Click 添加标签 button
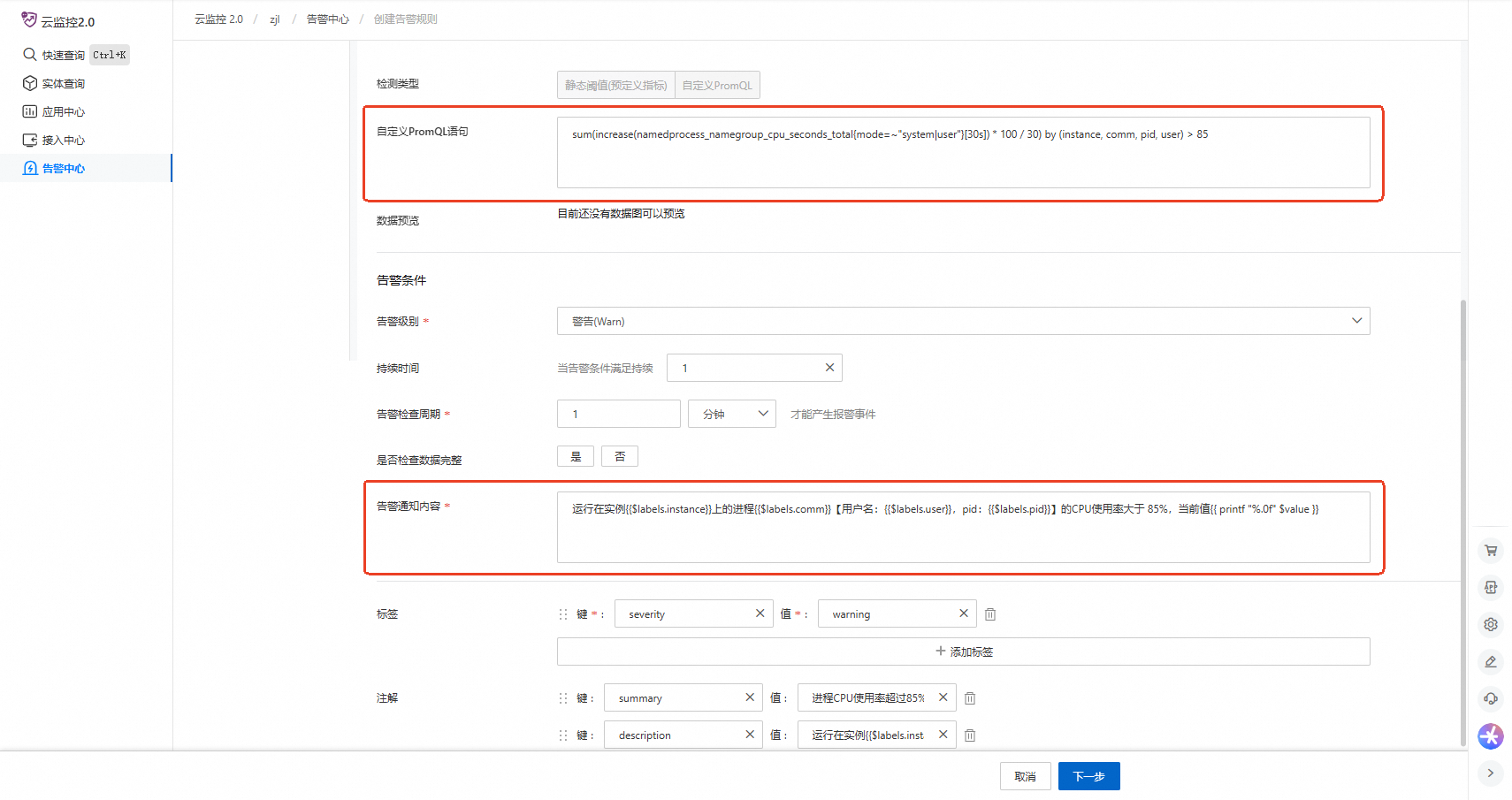 click(964, 651)
